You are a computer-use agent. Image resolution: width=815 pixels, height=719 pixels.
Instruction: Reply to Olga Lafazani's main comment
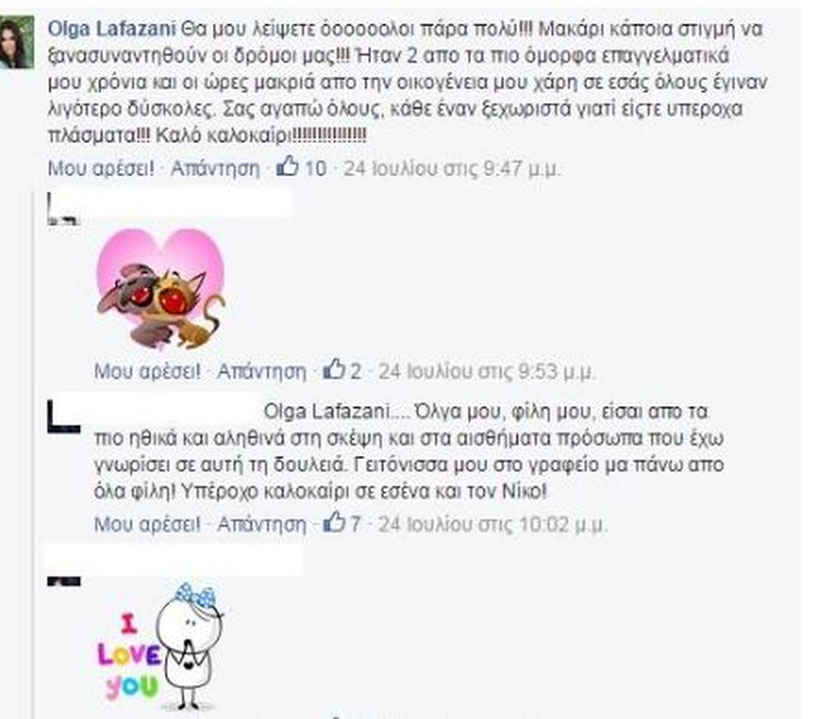click(215, 168)
